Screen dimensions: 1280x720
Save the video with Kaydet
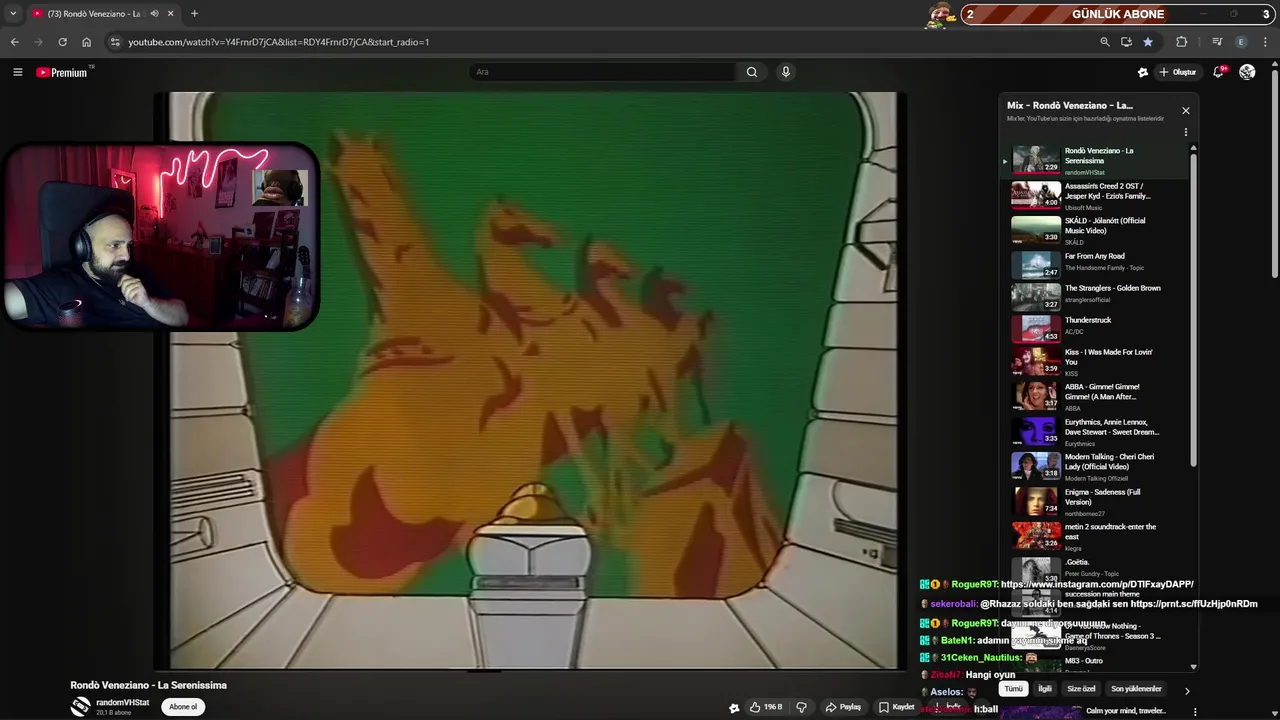[897, 707]
